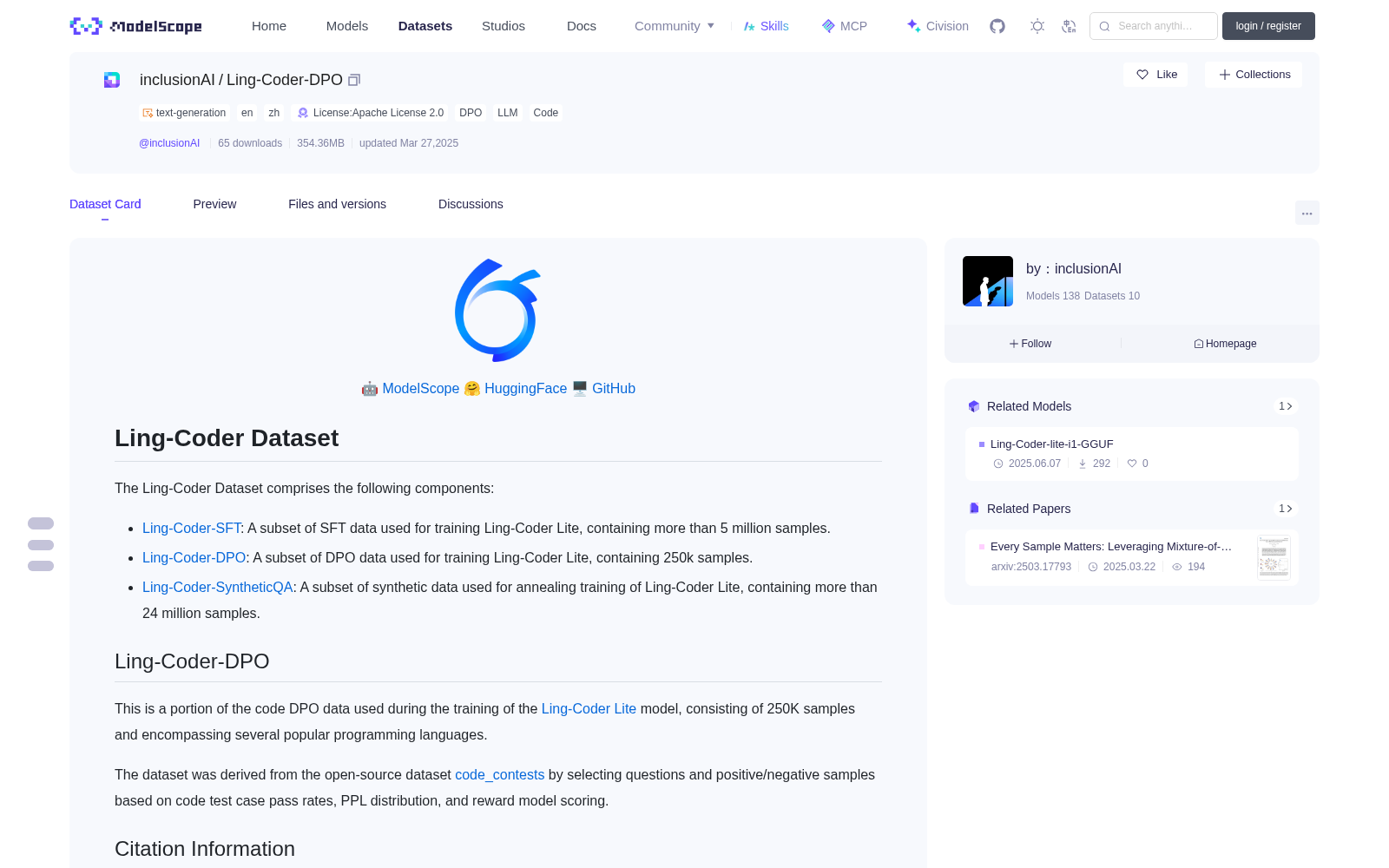Expand Related Models list arrow

coord(1286,406)
